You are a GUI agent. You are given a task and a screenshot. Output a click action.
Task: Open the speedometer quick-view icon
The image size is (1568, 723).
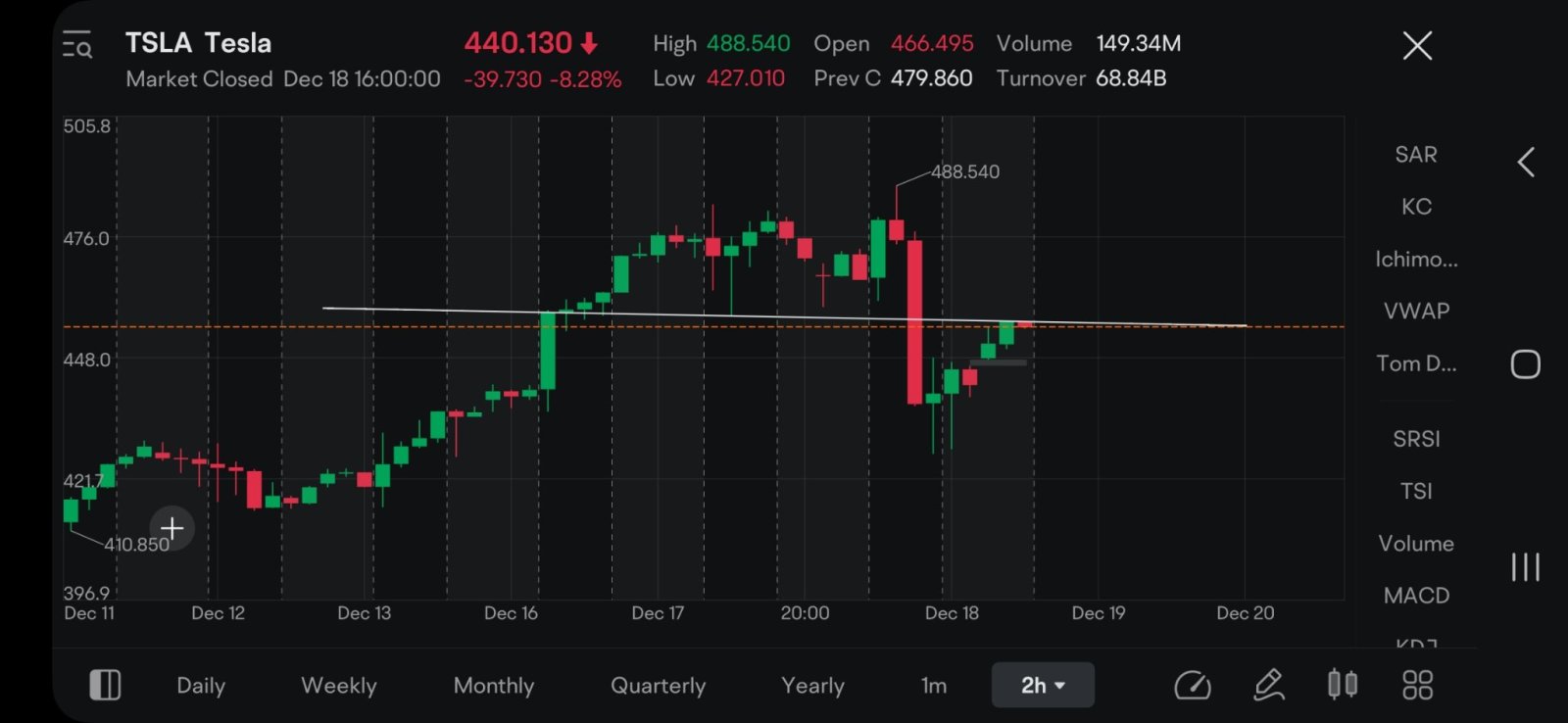1193,685
